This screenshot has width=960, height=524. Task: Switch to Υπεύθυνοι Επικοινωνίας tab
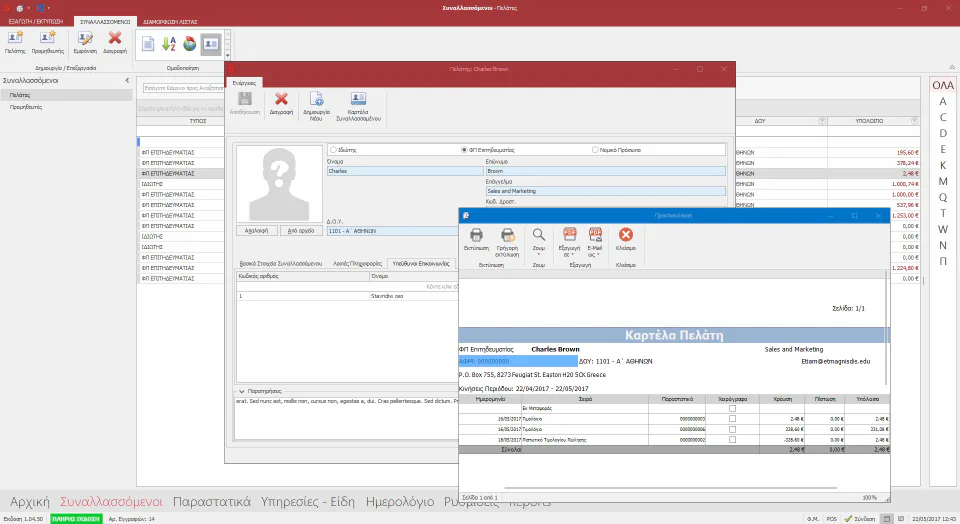(421, 263)
